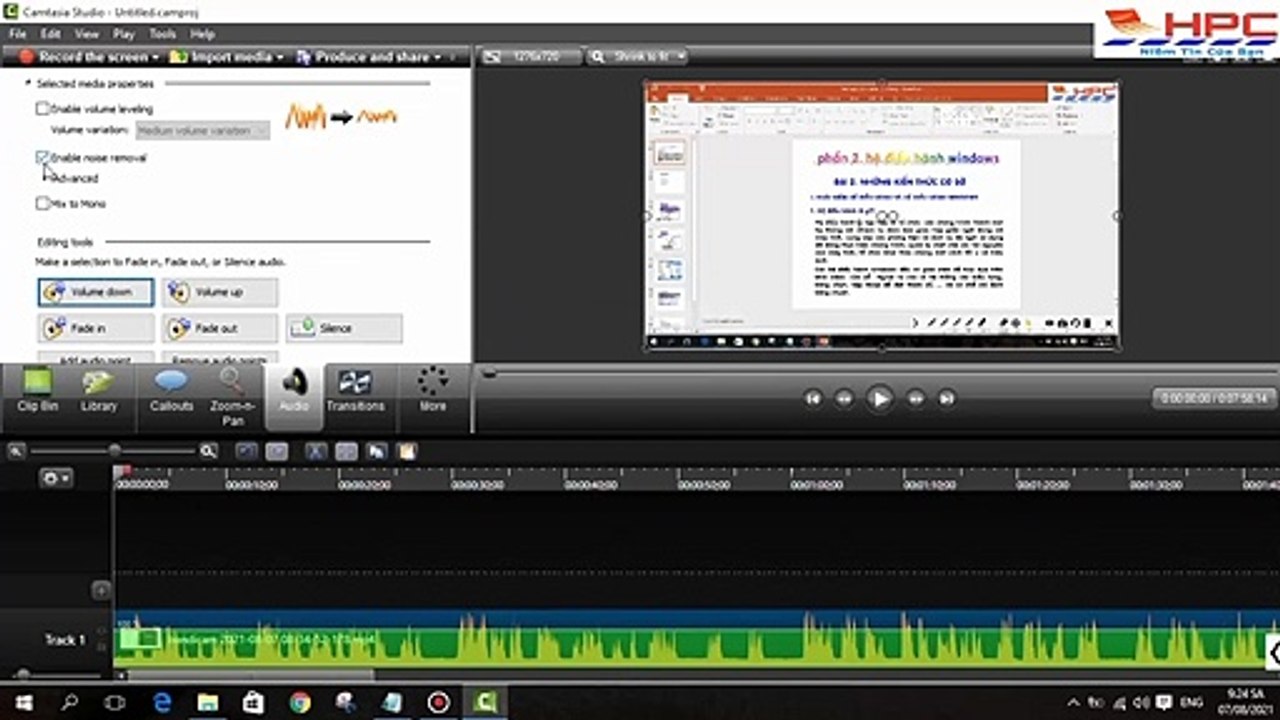The image size is (1280, 720).
Task: Jump to previous clip button
Action: 813,398
